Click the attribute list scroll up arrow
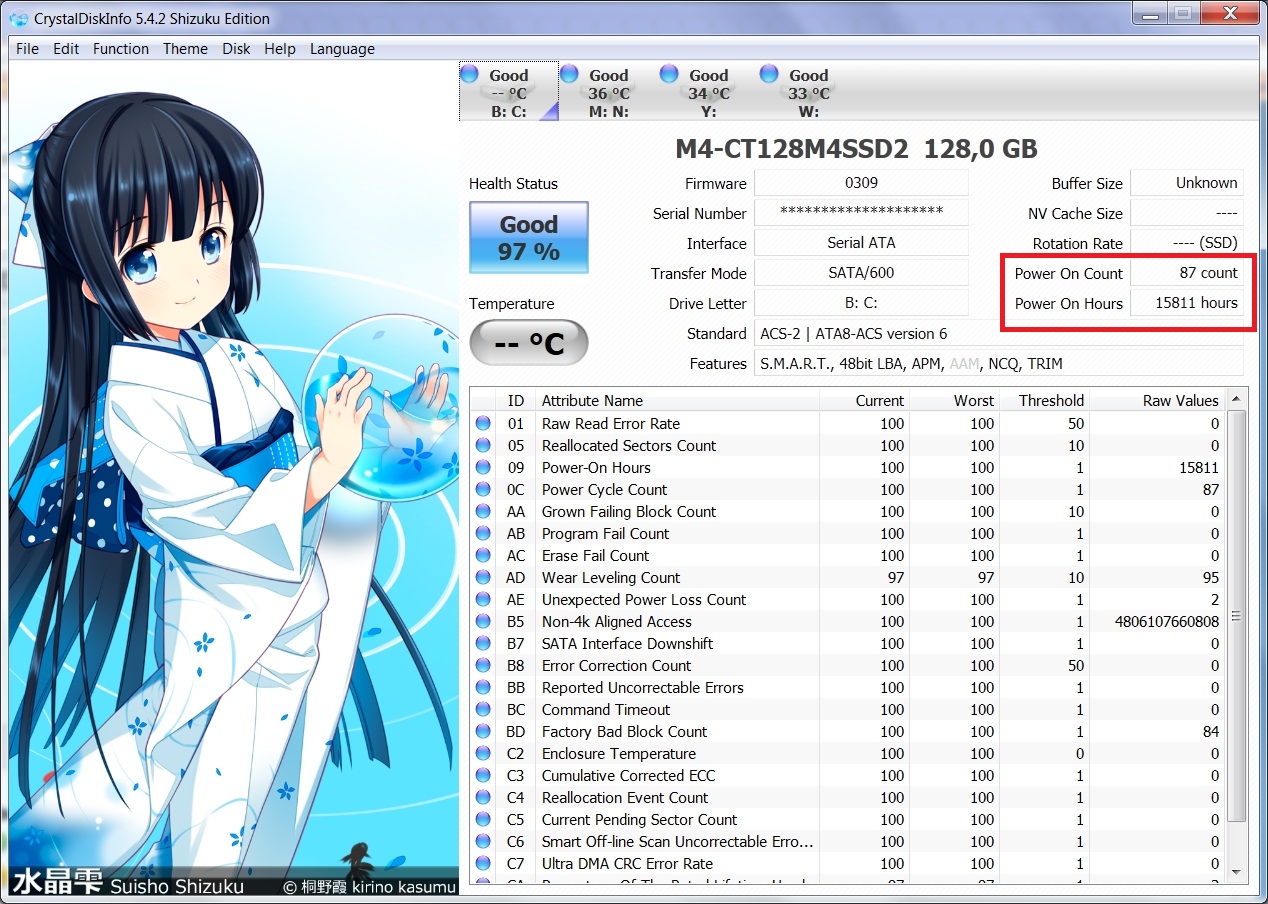1268x904 pixels. 1237,398
